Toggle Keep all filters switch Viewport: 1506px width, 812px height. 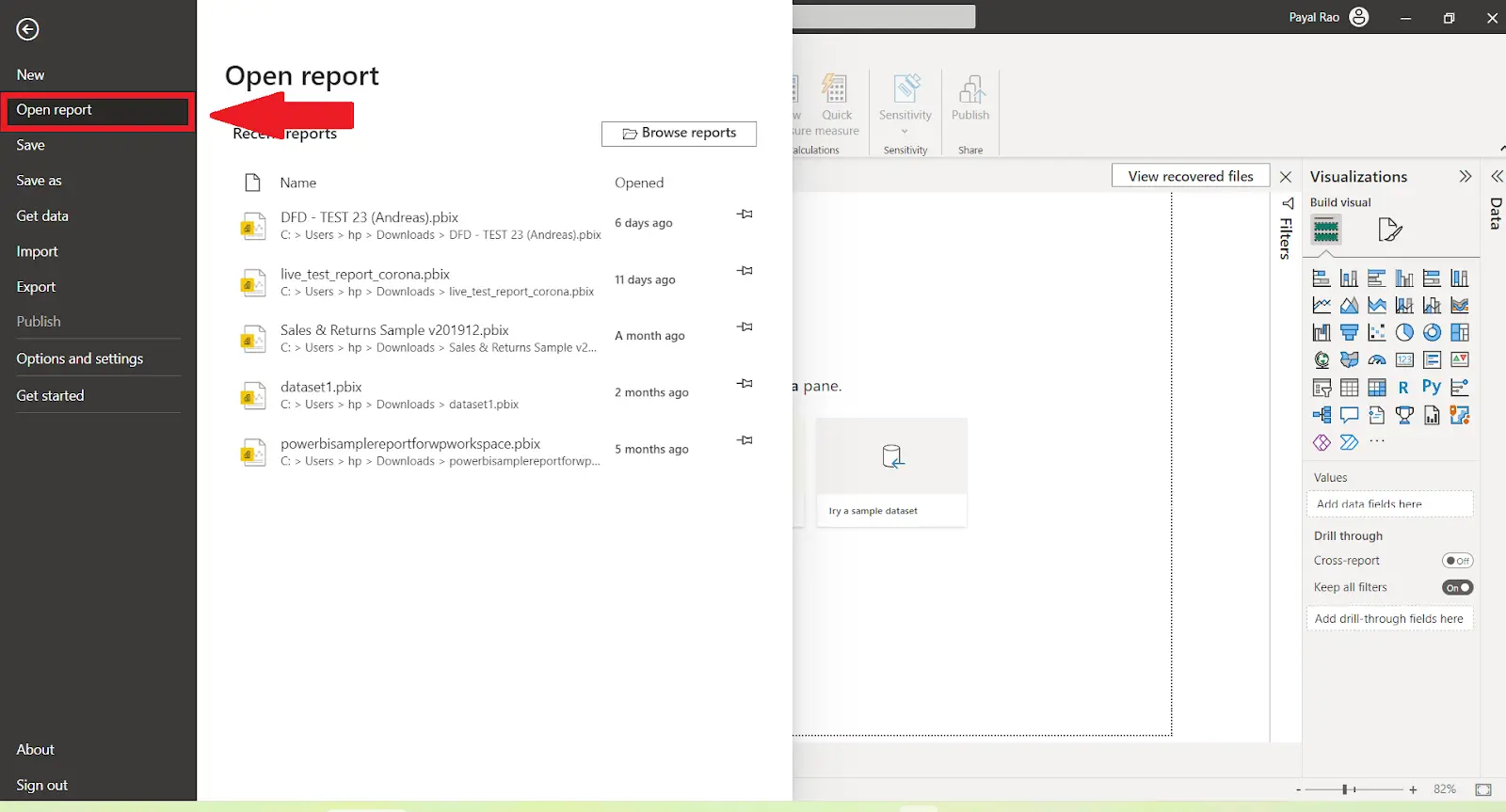[x=1457, y=588]
